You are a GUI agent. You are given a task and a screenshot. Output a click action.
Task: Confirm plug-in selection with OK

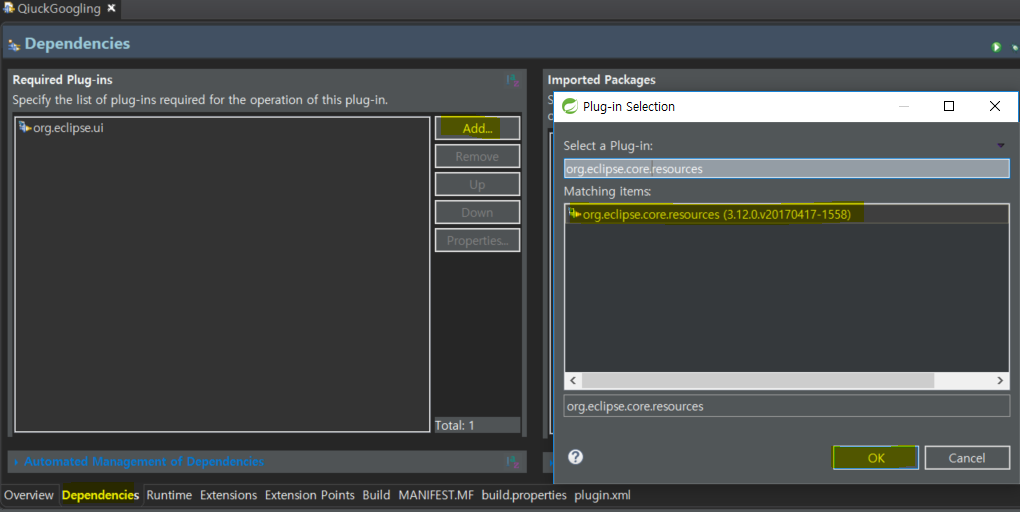876,457
